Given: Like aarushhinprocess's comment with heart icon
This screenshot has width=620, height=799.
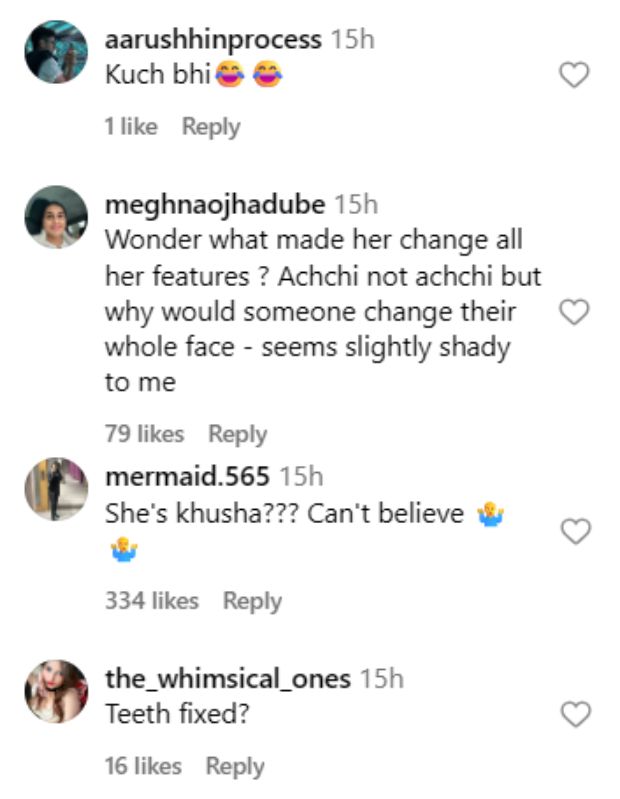Looking at the screenshot, I should point(573,74).
